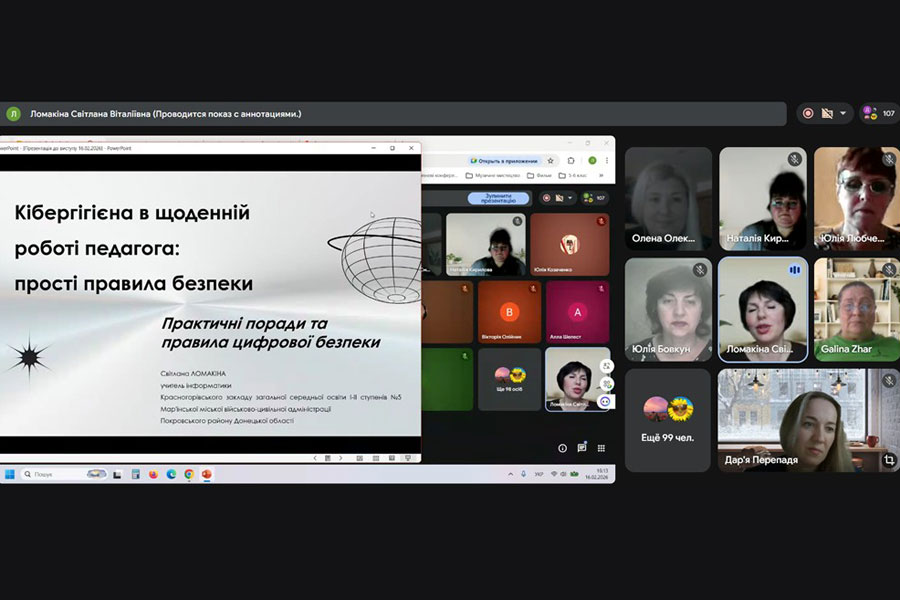Open PowerPoint from the taskbar
This screenshot has height=600, width=900.
[207, 474]
